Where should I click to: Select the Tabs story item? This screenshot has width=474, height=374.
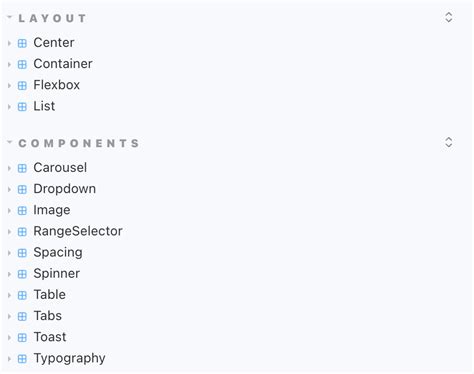click(48, 316)
